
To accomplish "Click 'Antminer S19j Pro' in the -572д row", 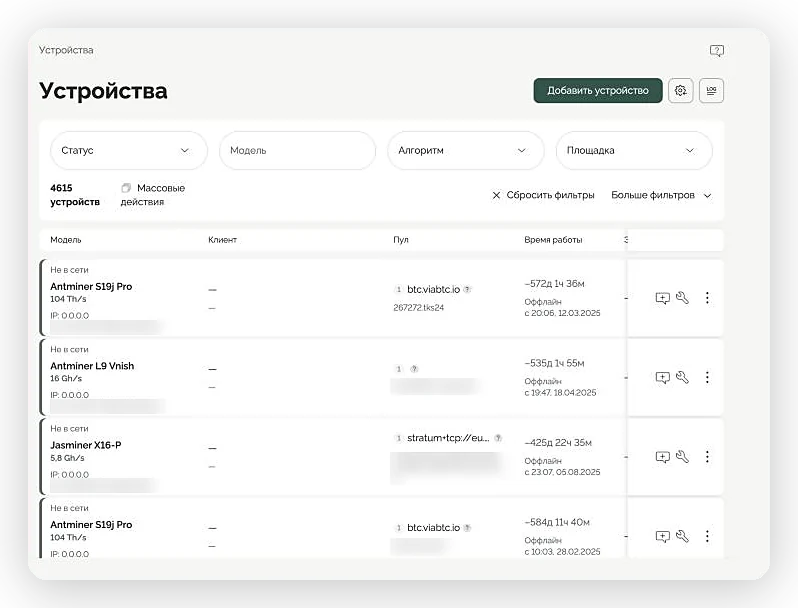I will click(x=91, y=286).
